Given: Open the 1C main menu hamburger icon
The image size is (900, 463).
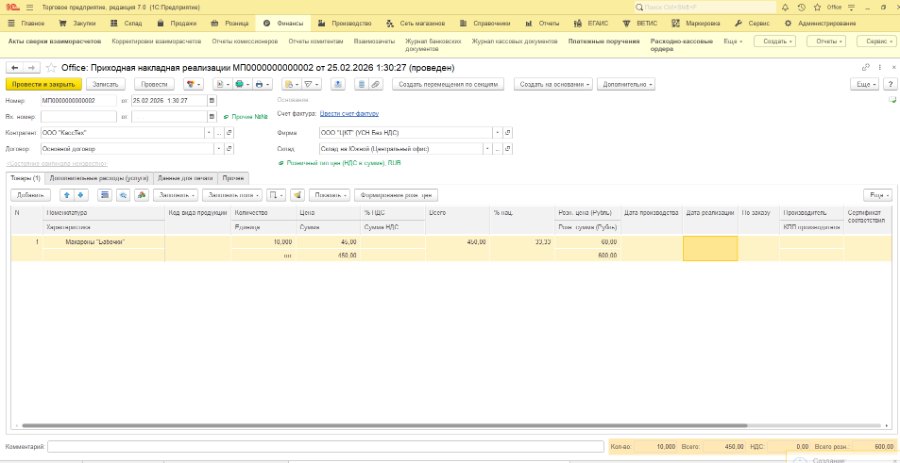Looking at the screenshot, I should [x=30, y=7].
